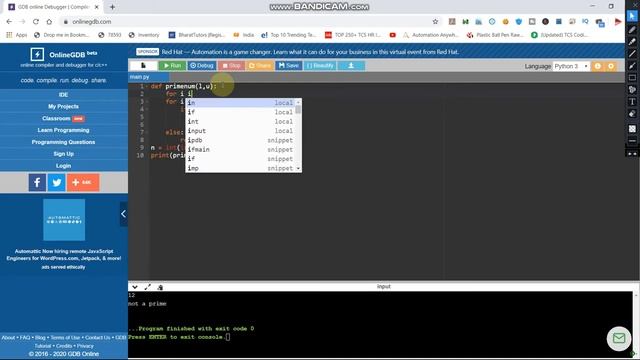Open Programming Questions page
Image resolution: width=640 pixels, height=360 pixels.
pyautogui.click(x=63, y=142)
